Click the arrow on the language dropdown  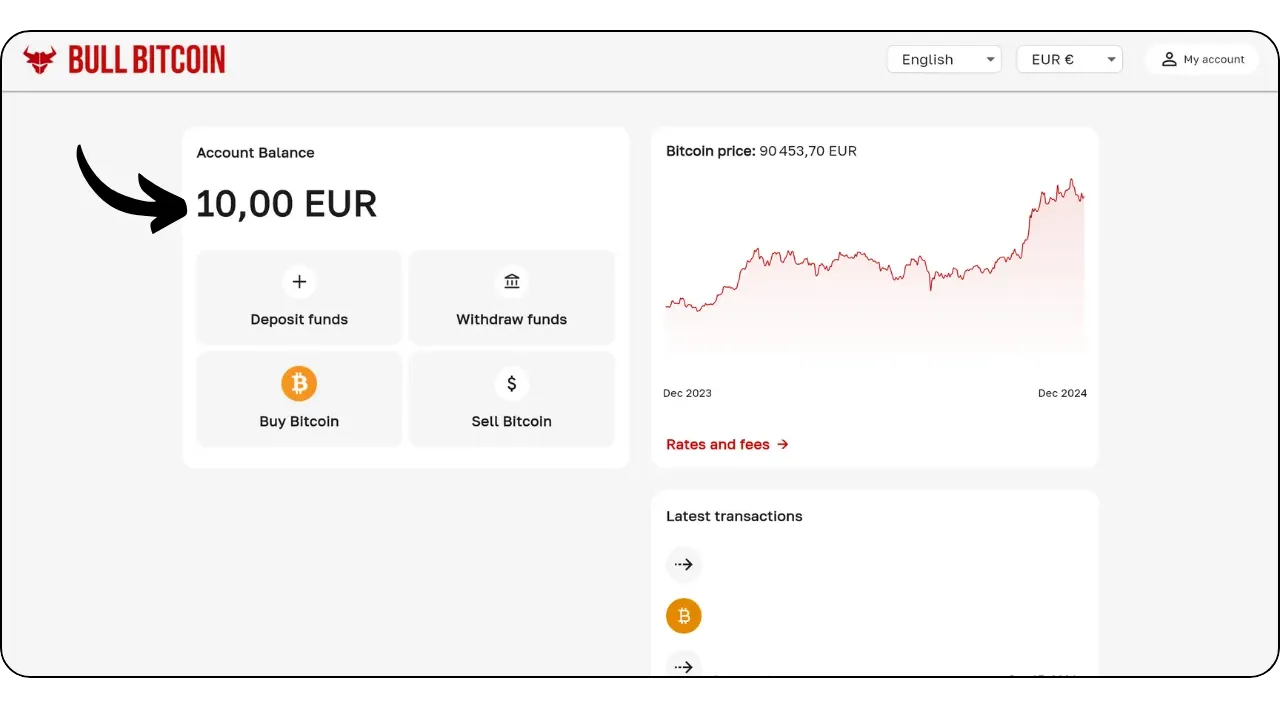[990, 60]
